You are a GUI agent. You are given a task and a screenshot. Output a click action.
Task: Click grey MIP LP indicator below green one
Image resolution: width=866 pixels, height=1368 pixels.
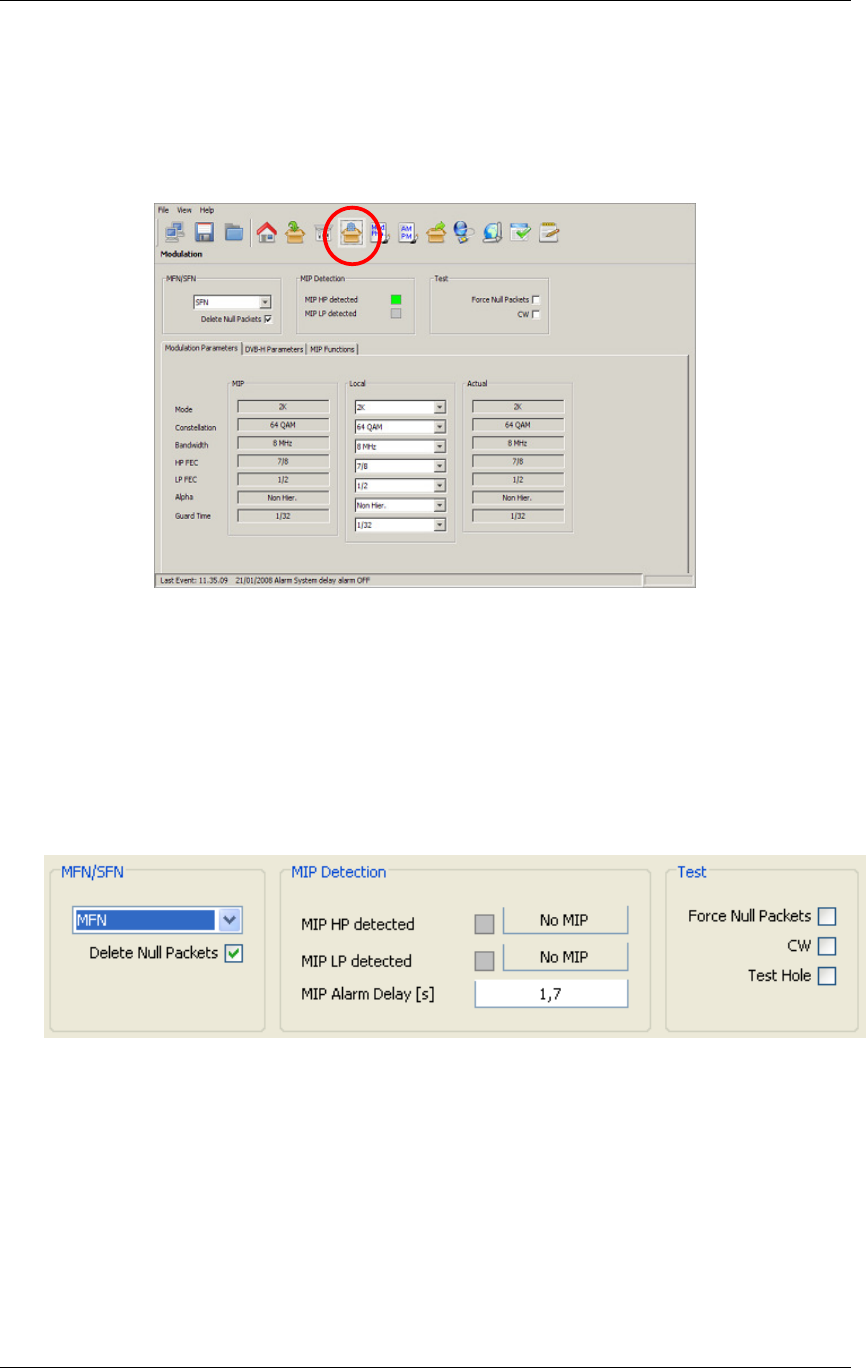point(395,314)
